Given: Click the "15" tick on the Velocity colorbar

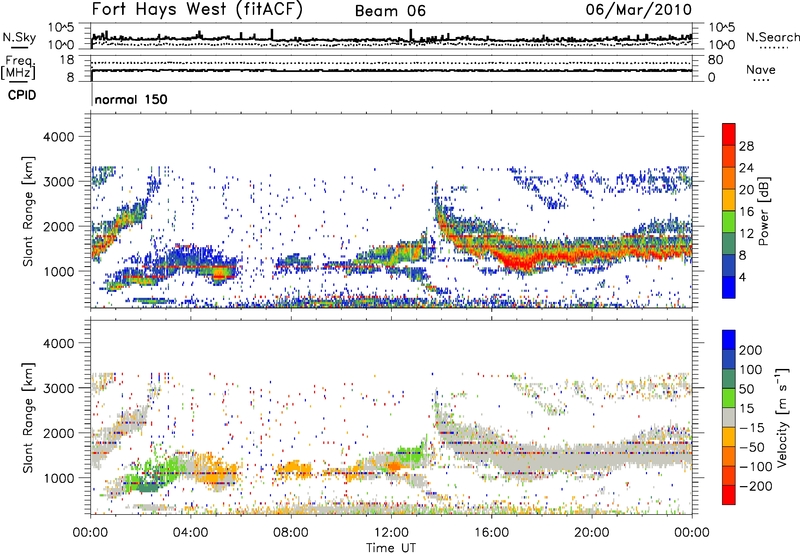Looking at the screenshot, I should pos(746,409).
